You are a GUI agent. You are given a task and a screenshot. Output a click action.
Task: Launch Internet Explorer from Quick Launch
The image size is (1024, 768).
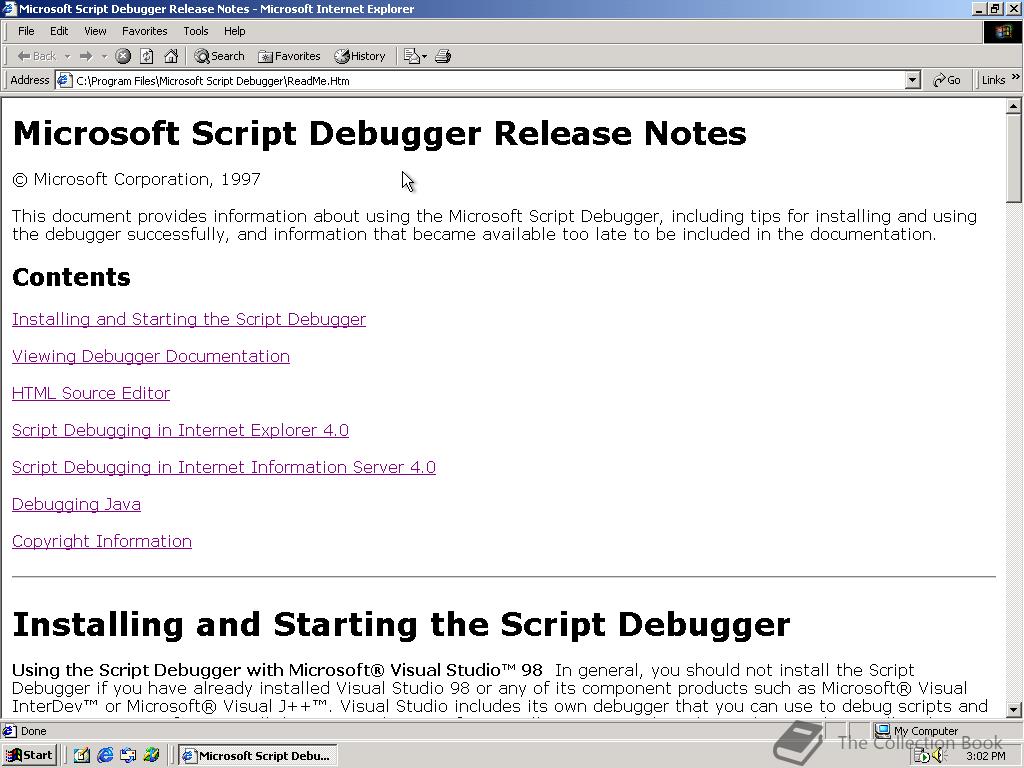pos(105,756)
